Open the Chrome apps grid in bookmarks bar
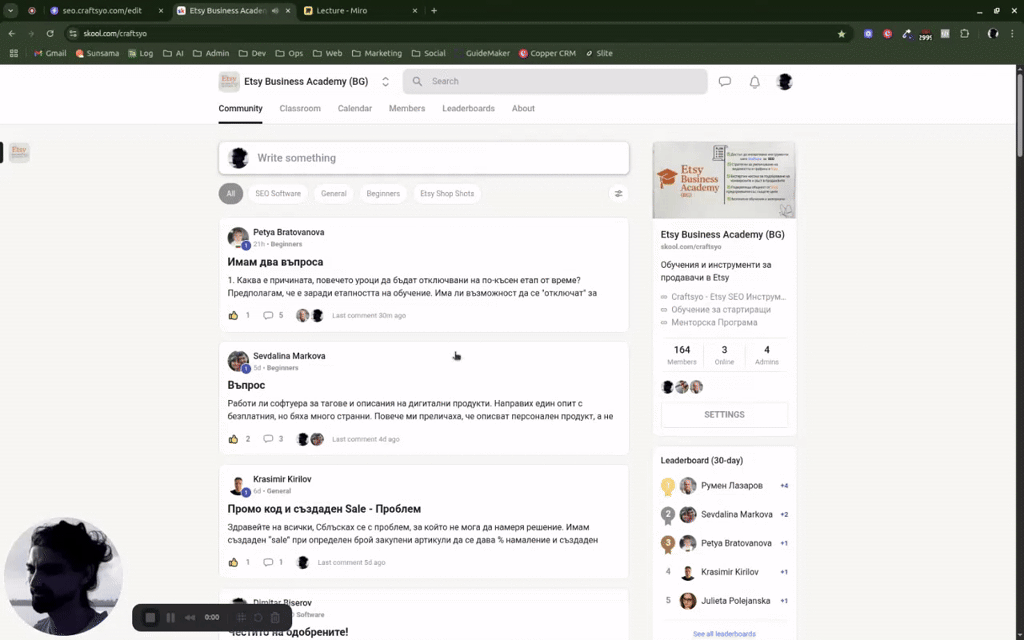1024x640 pixels. (x=14, y=54)
